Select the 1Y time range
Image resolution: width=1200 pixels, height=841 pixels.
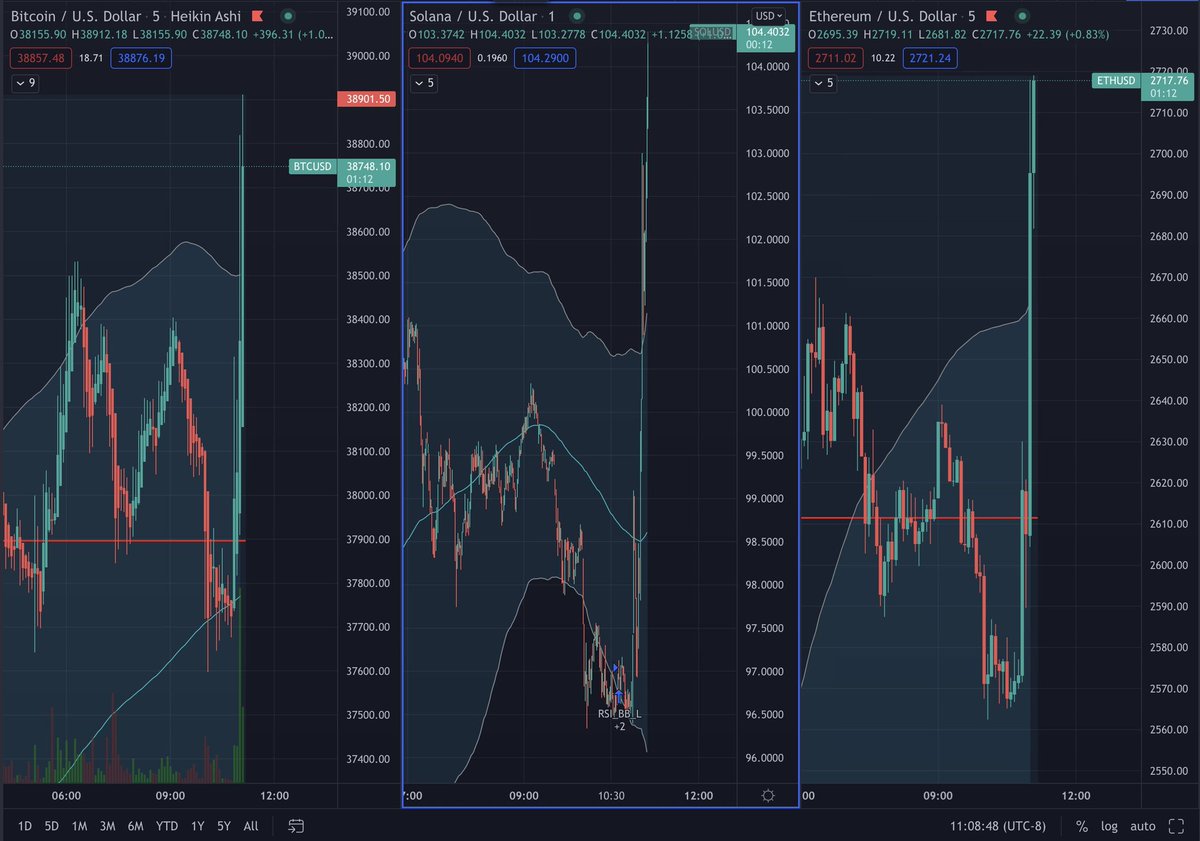click(x=197, y=826)
